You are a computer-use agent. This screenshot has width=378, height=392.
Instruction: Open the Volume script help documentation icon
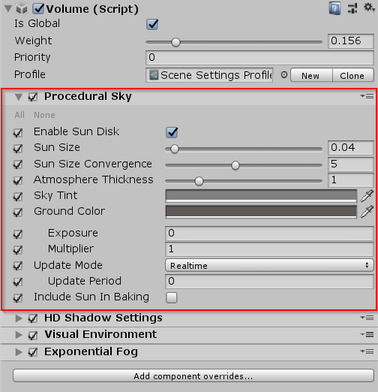(334, 8)
